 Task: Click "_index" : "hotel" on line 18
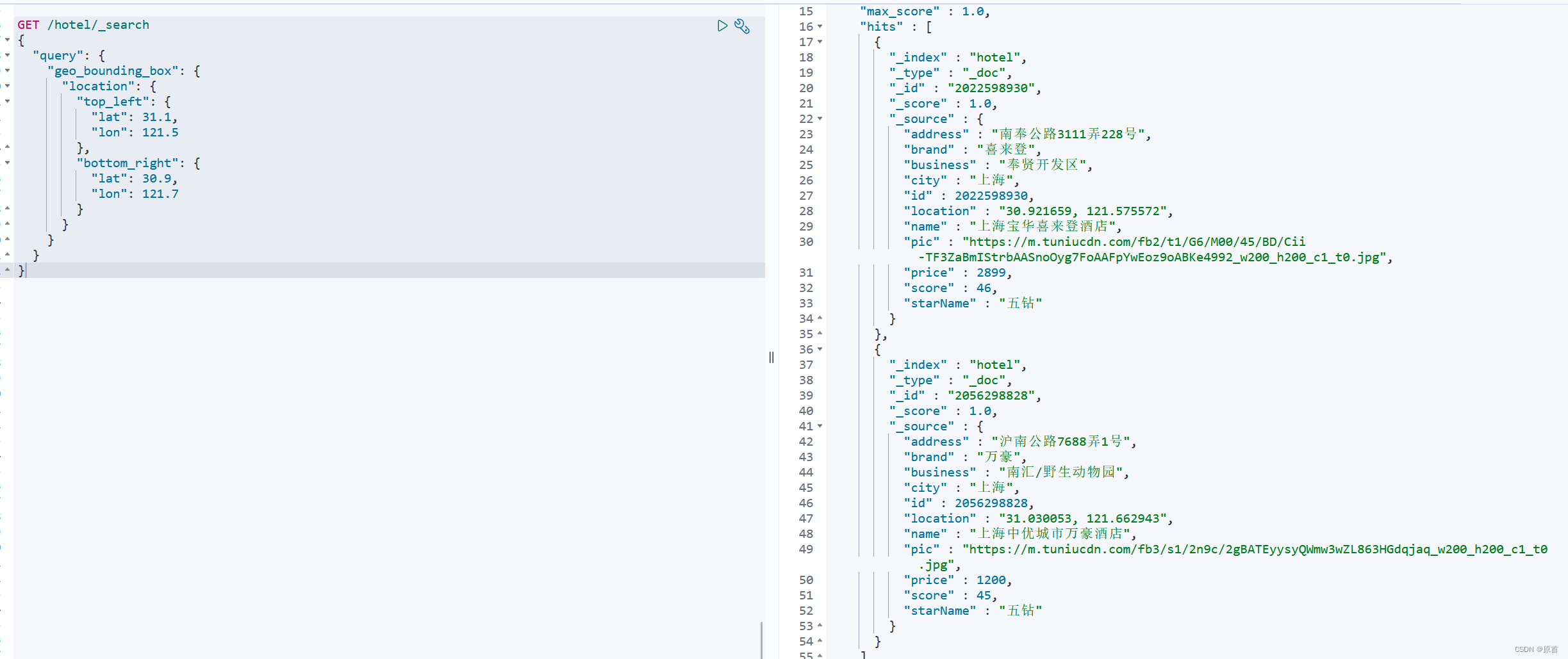(x=957, y=58)
